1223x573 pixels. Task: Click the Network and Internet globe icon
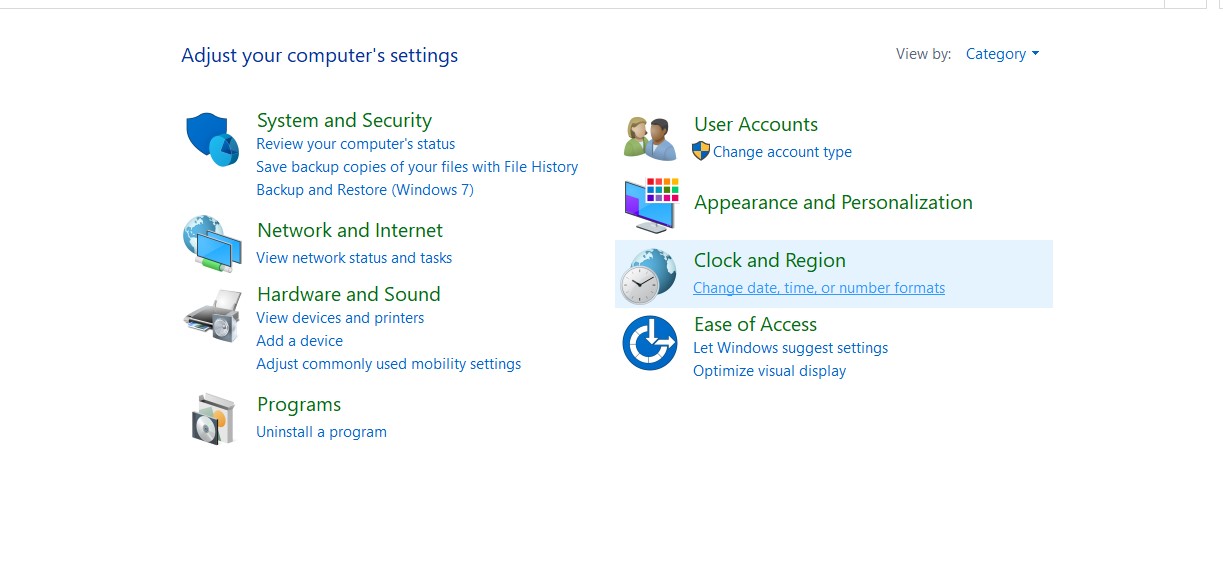click(212, 243)
